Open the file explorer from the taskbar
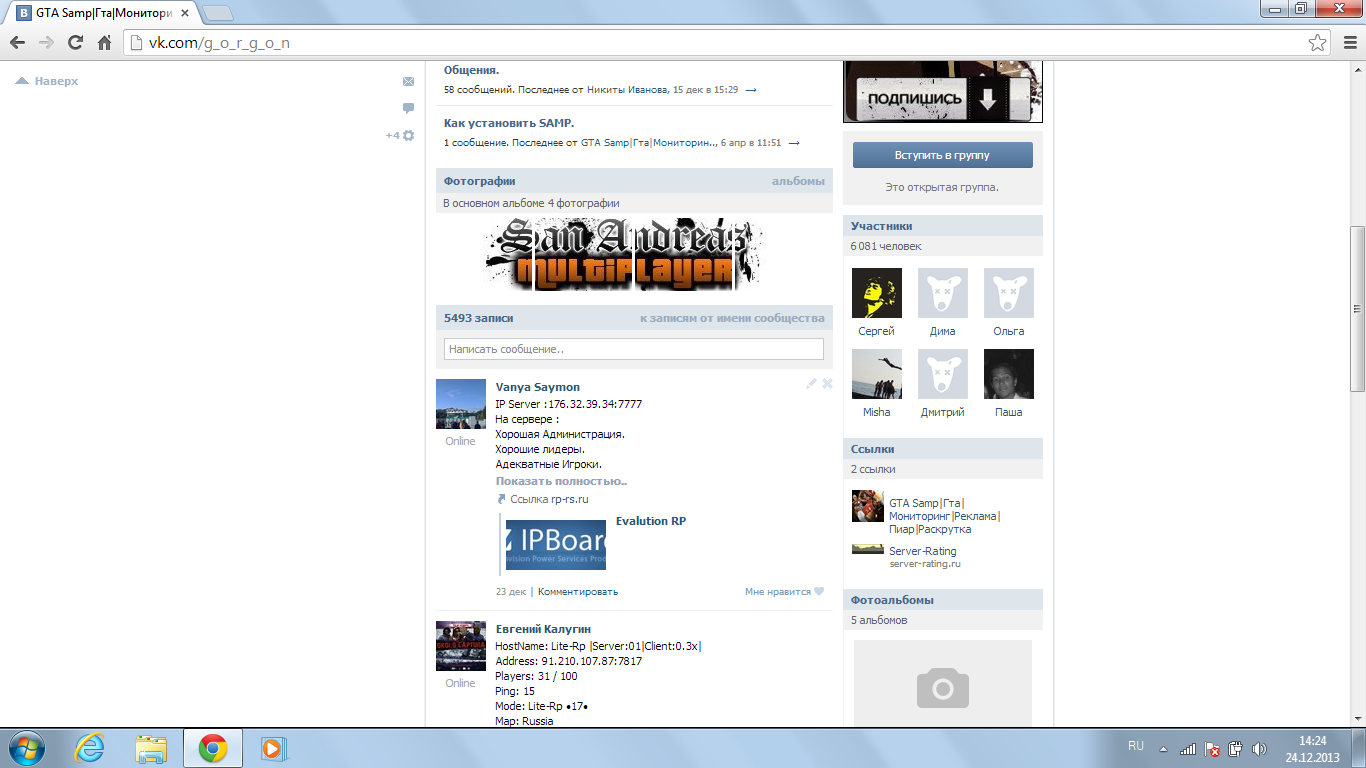1366x768 pixels. pyautogui.click(x=151, y=748)
